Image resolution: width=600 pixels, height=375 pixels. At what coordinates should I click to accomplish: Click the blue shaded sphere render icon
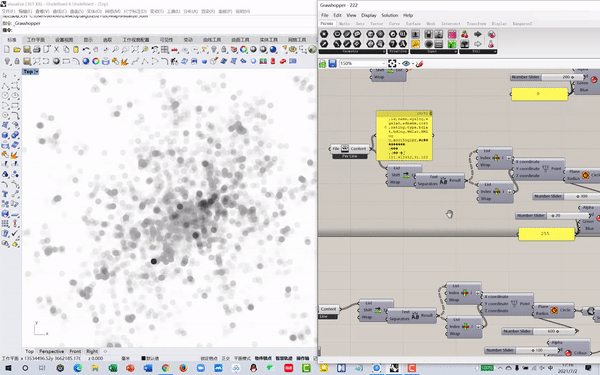[x=273, y=49]
